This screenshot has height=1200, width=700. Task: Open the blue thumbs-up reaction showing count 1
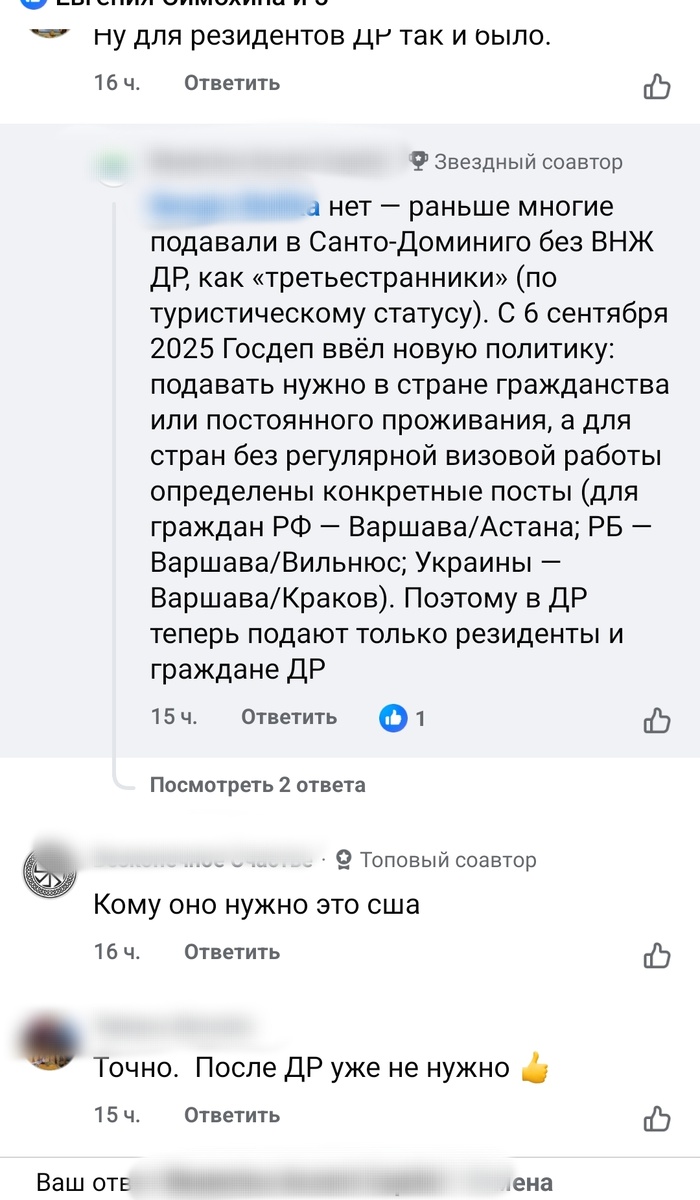(x=392, y=717)
